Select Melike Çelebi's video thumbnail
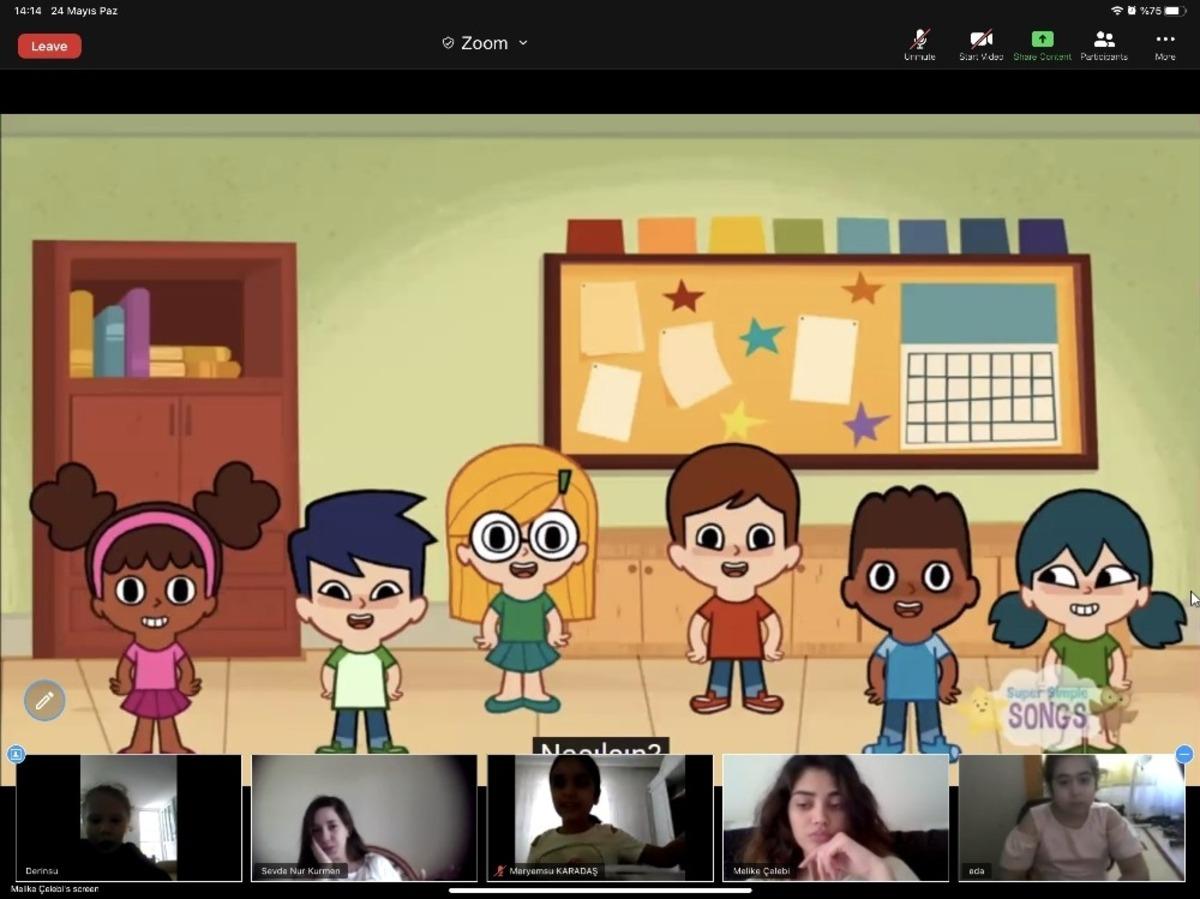The height and width of the screenshot is (899, 1200). coord(835,817)
